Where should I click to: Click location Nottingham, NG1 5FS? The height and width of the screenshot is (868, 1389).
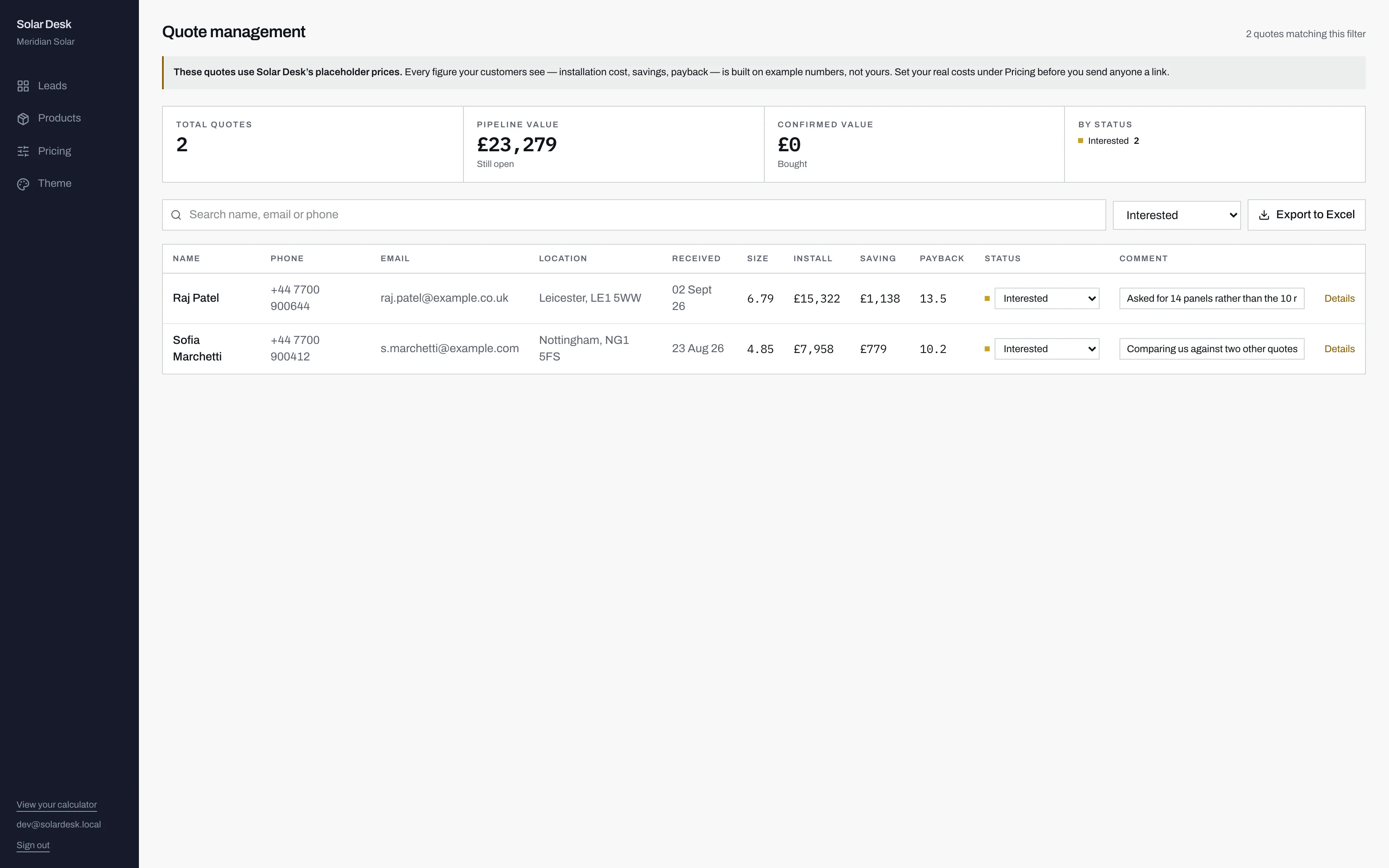pyautogui.click(x=584, y=348)
